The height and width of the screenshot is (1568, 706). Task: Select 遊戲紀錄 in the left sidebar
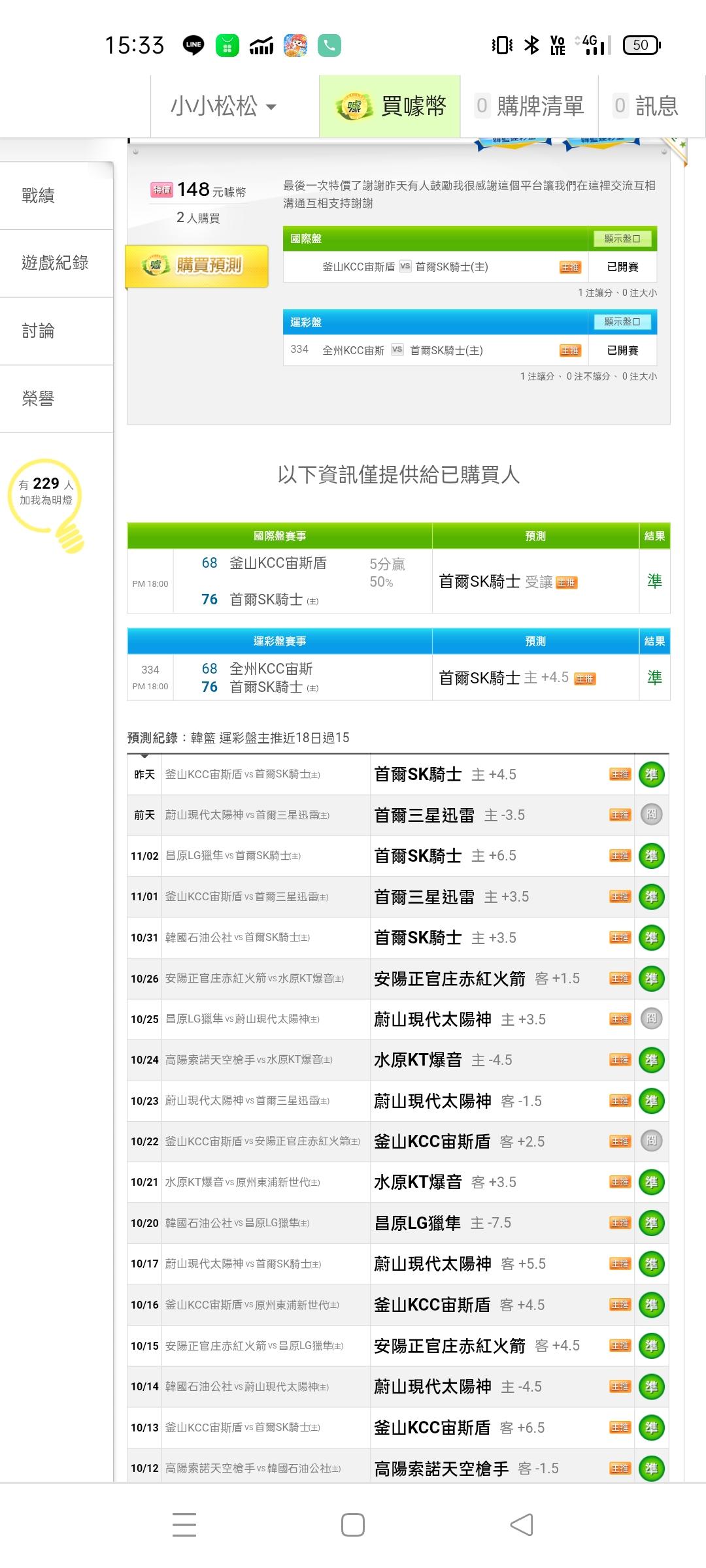coord(55,263)
